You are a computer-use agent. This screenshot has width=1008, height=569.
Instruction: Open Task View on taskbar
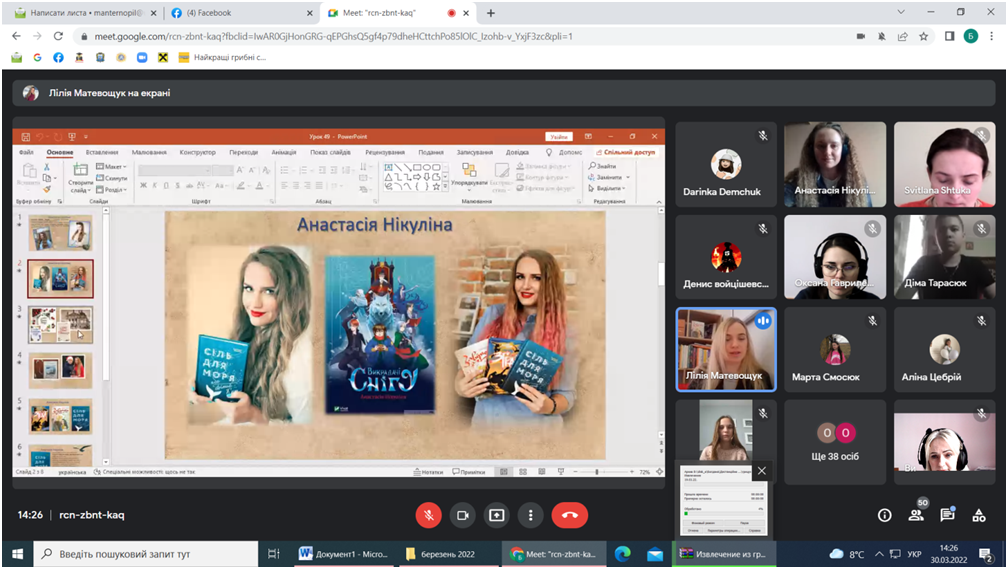(273, 554)
